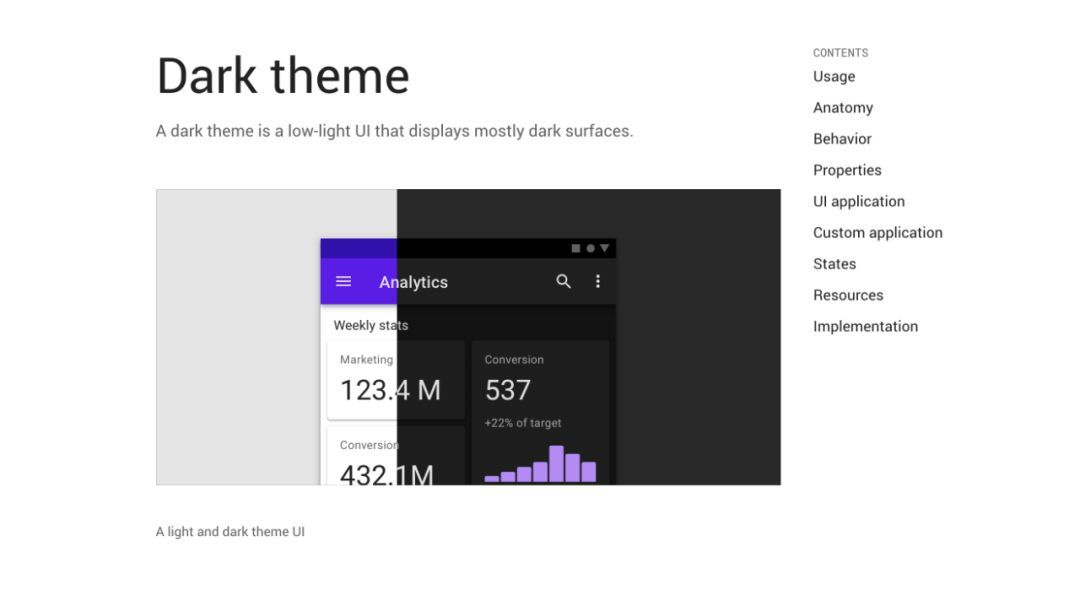Click the circle icon in the status bar

click(589, 247)
